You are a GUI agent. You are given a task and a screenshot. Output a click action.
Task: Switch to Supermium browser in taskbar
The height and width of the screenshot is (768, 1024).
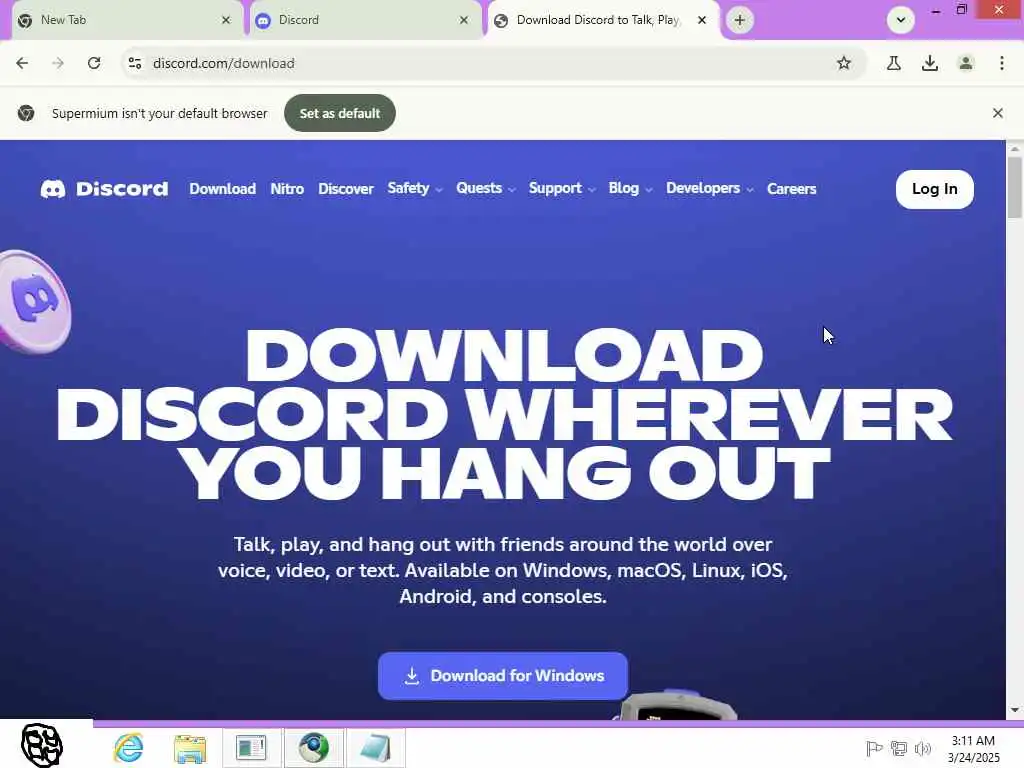[x=313, y=748]
